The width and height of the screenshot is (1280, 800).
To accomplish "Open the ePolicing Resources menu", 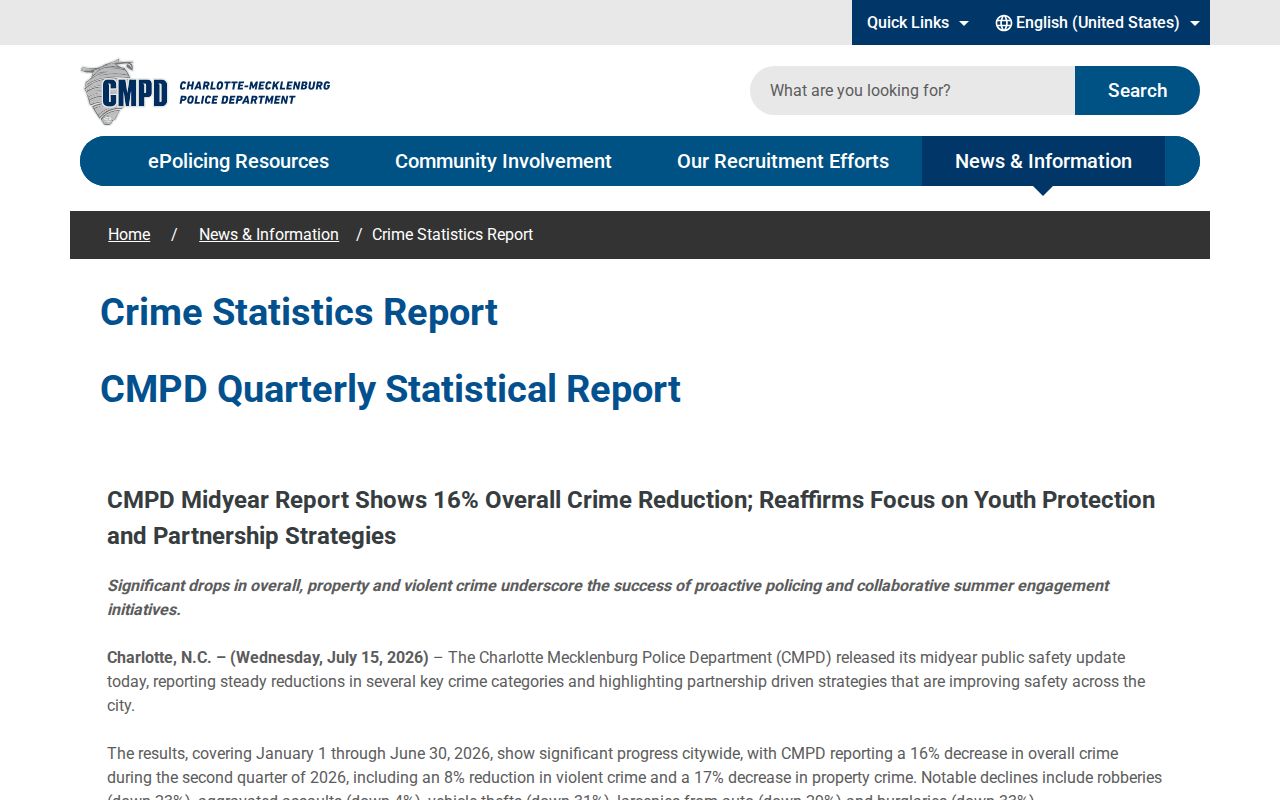I will (238, 161).
